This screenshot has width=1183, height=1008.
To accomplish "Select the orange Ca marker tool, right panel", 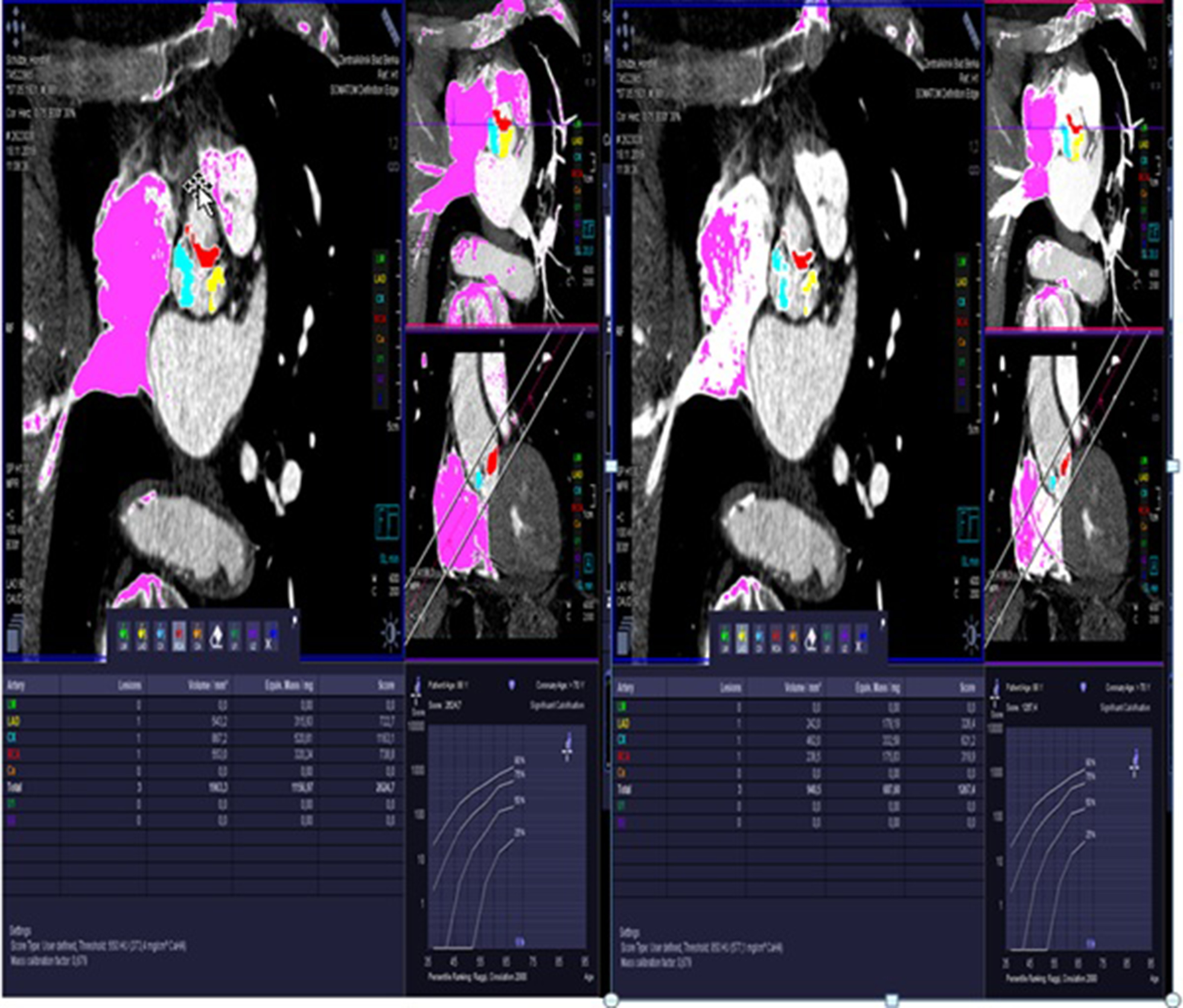I will pyautogui.click(x=793, y=638).
